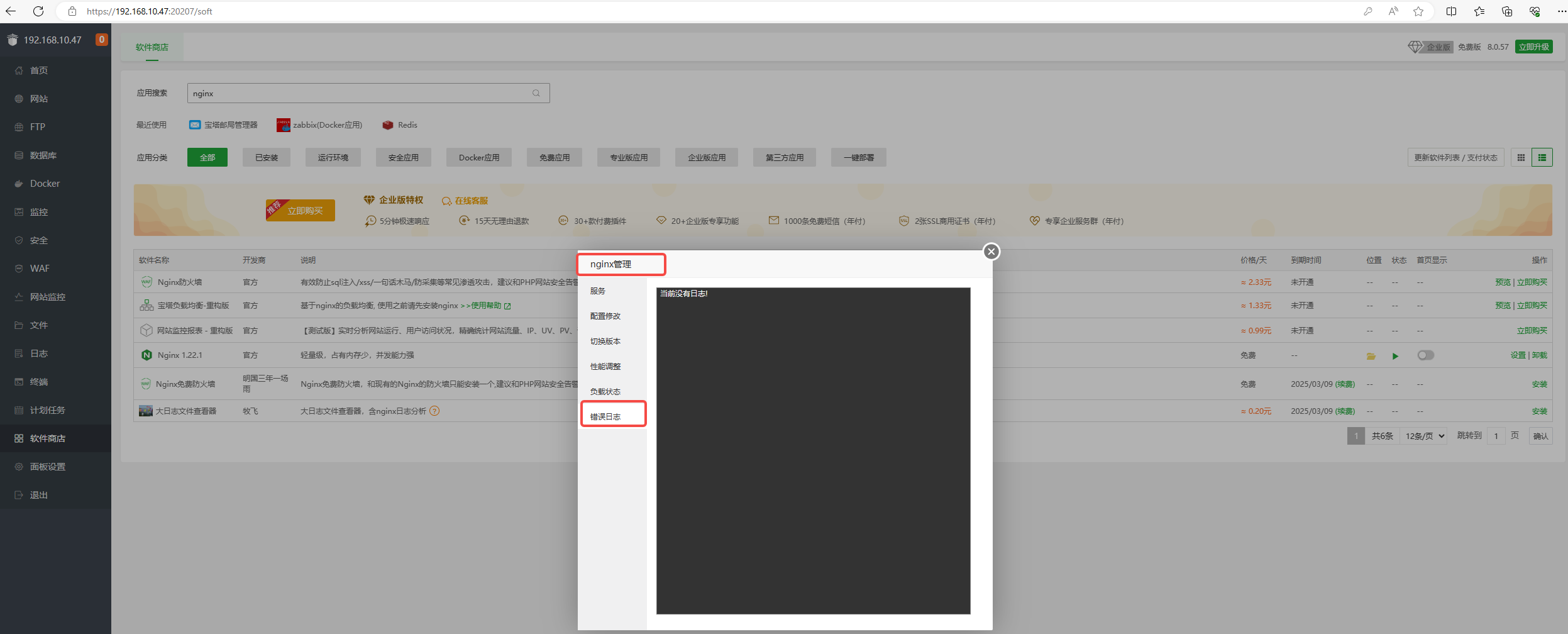Screen dimensions: 1568x634
Task: Click the 跳转到 page number field
Action: click(1496, 436)
